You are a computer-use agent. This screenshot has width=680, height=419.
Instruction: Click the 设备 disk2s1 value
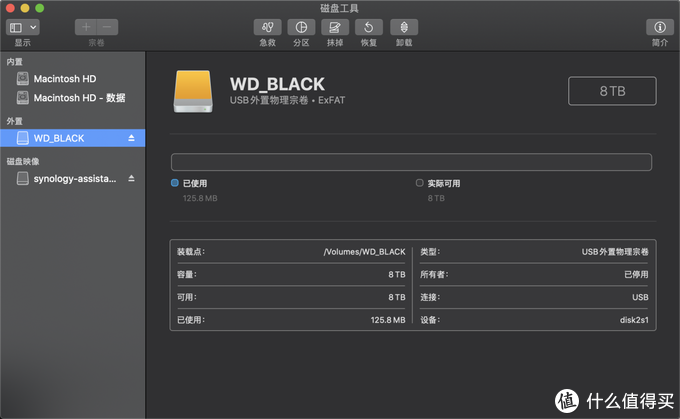point(634,320)
